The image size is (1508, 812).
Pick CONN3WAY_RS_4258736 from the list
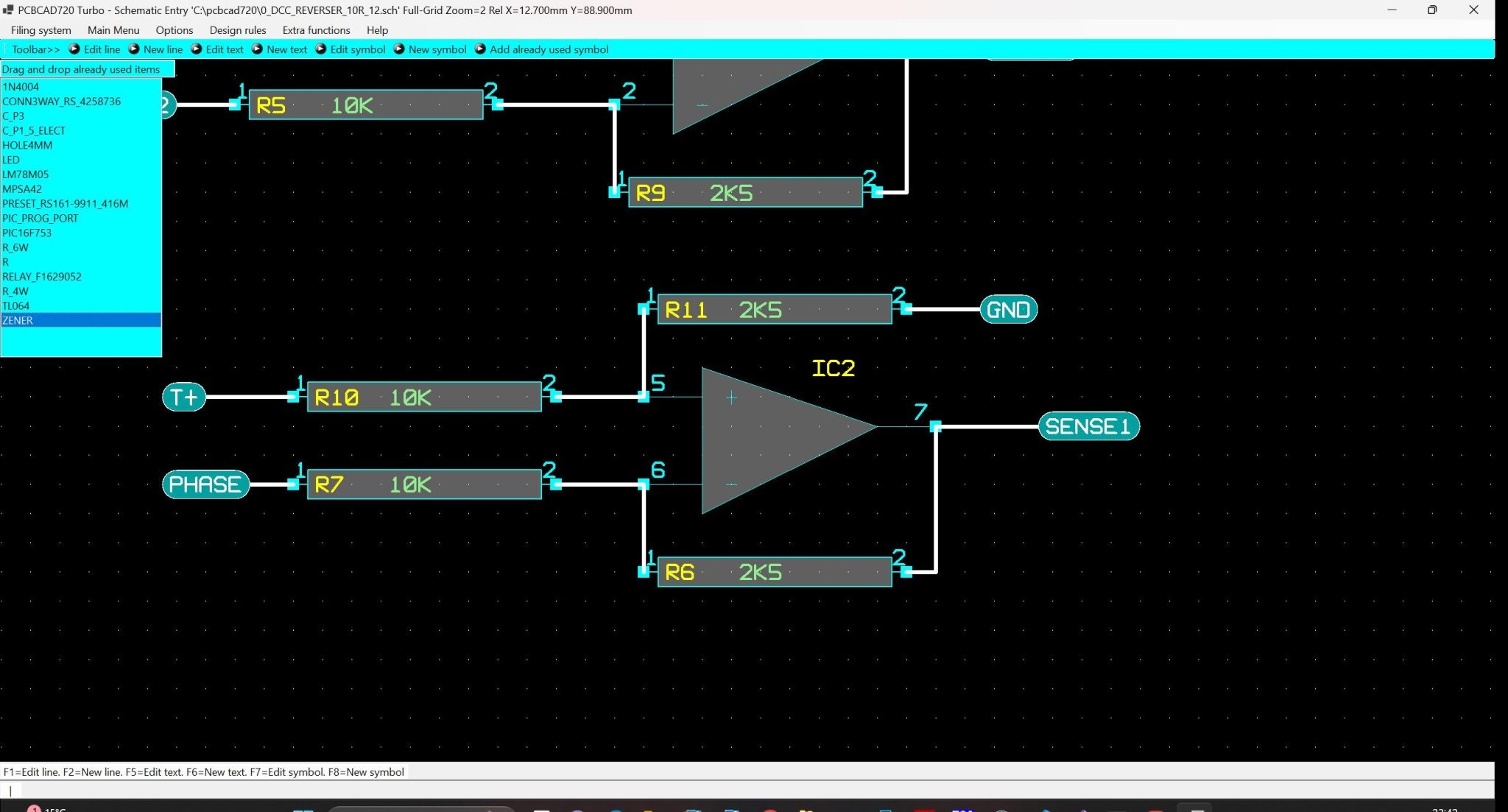tap(81, 102)
